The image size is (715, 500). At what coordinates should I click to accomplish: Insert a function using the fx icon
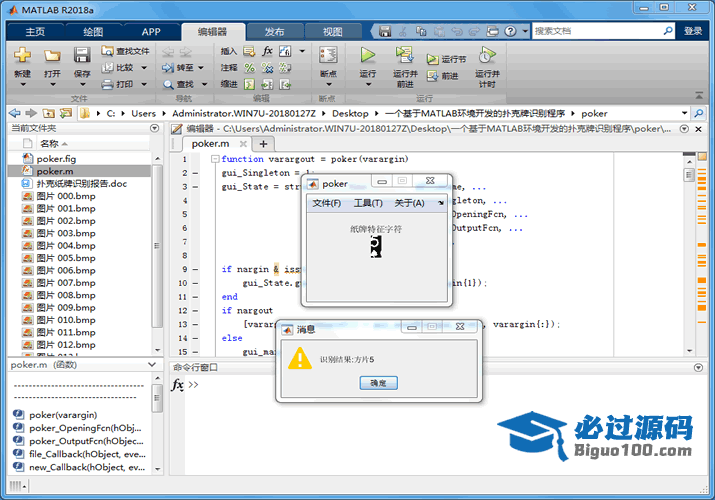click(x=268, y=51)
